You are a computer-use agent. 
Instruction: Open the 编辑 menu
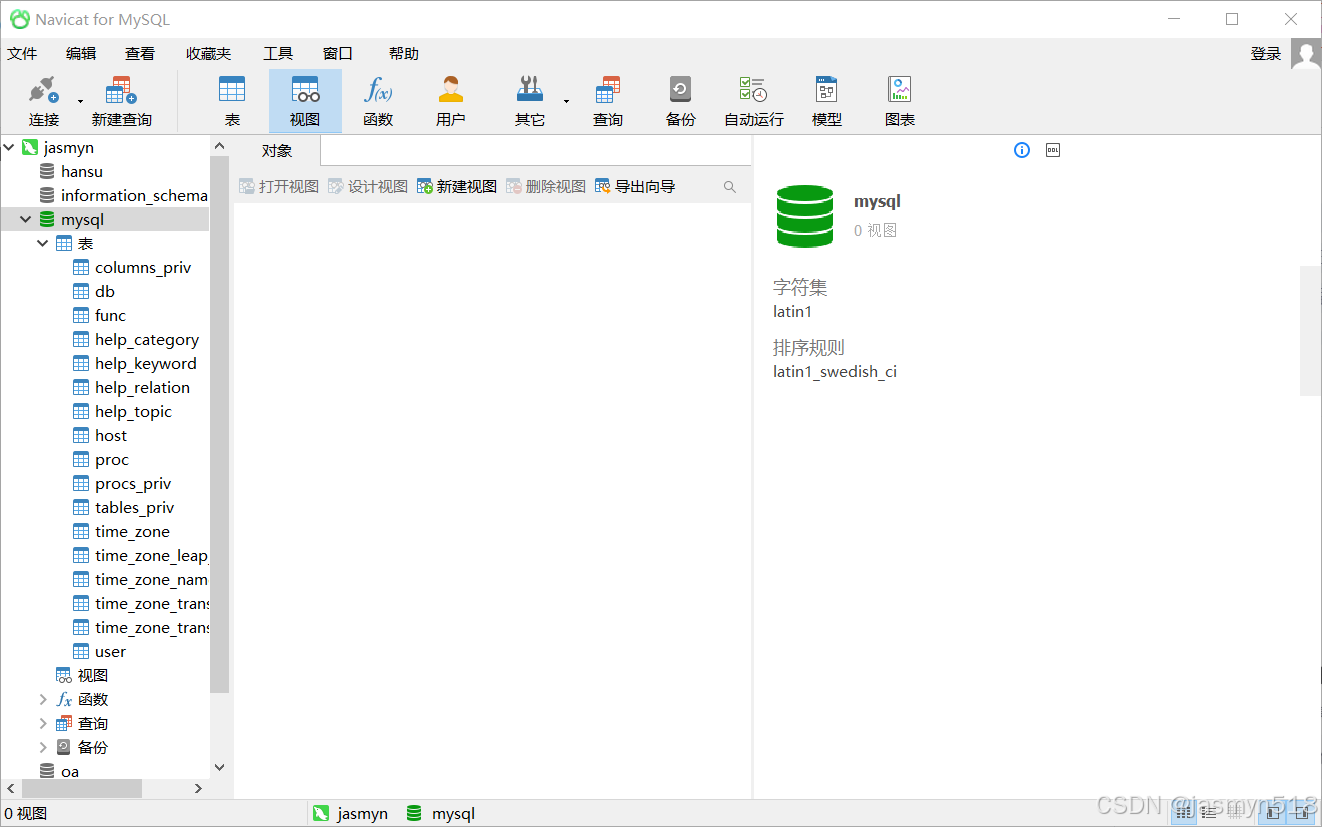pyautogui.click(x=81, y=54)
